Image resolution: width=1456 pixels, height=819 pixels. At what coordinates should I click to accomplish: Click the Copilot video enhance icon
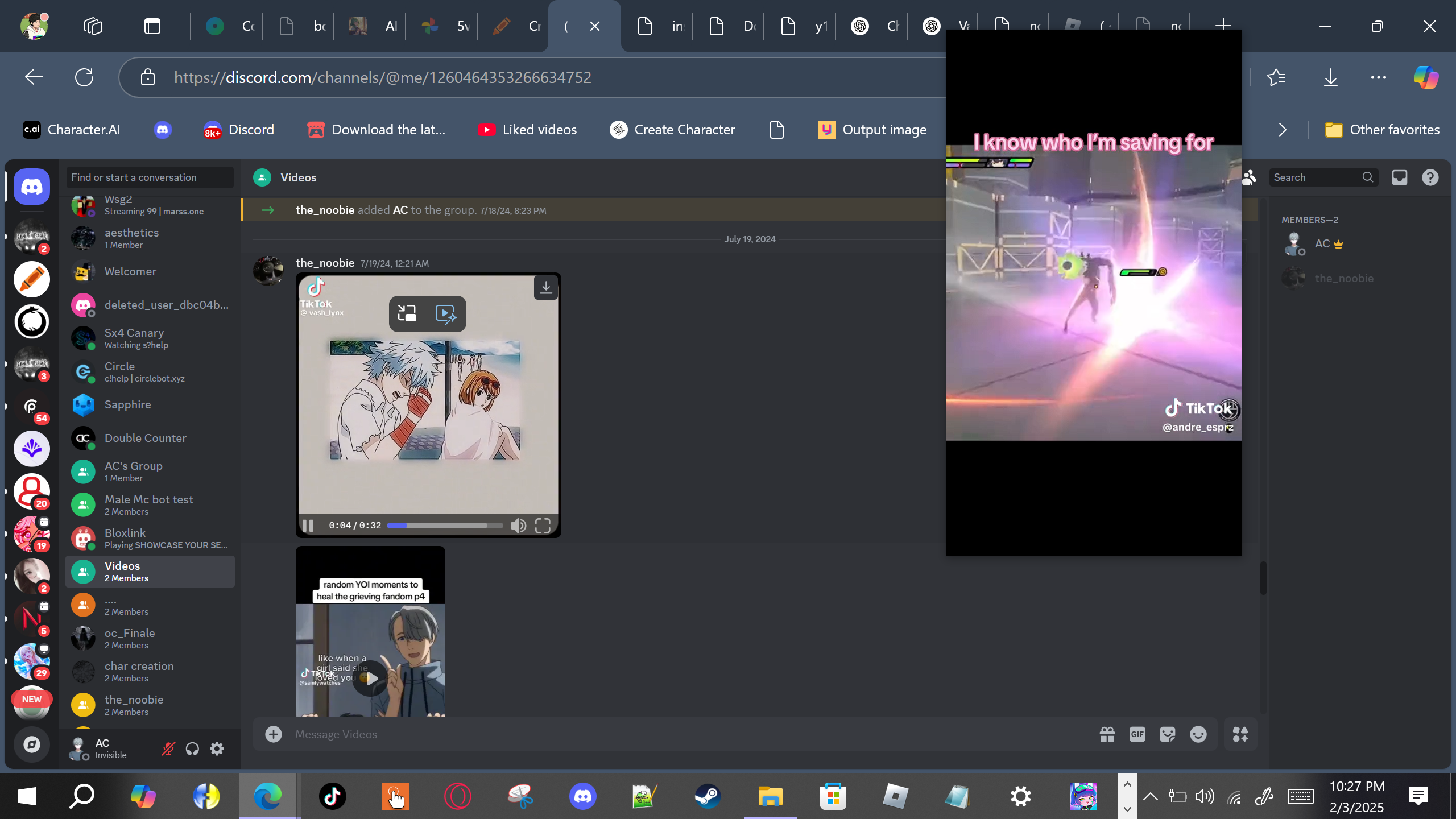point(446,313)
